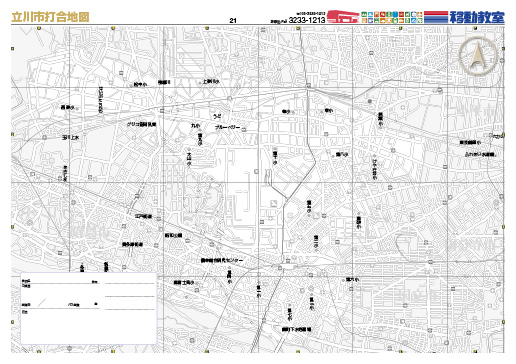Click the red building logo in header
516x364 pixels.
pos(343,16)
